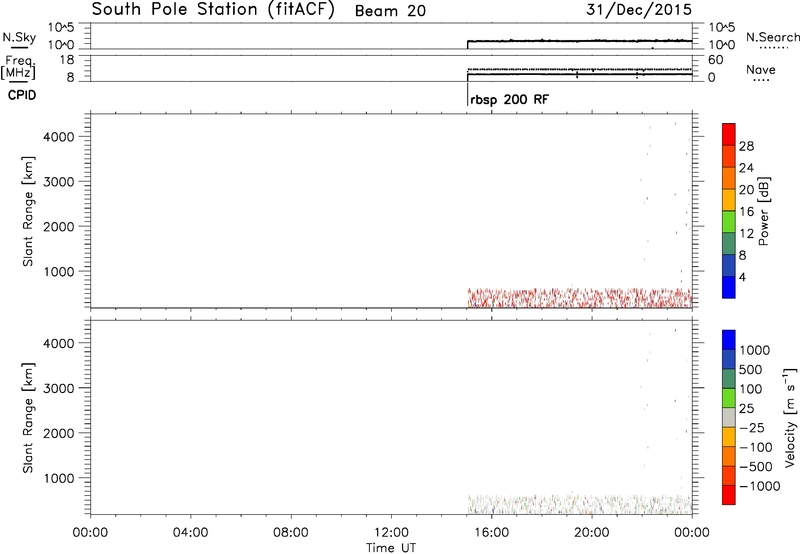
Task: Click the N.Sky noise trace line
Action: (x=580, y=41)
